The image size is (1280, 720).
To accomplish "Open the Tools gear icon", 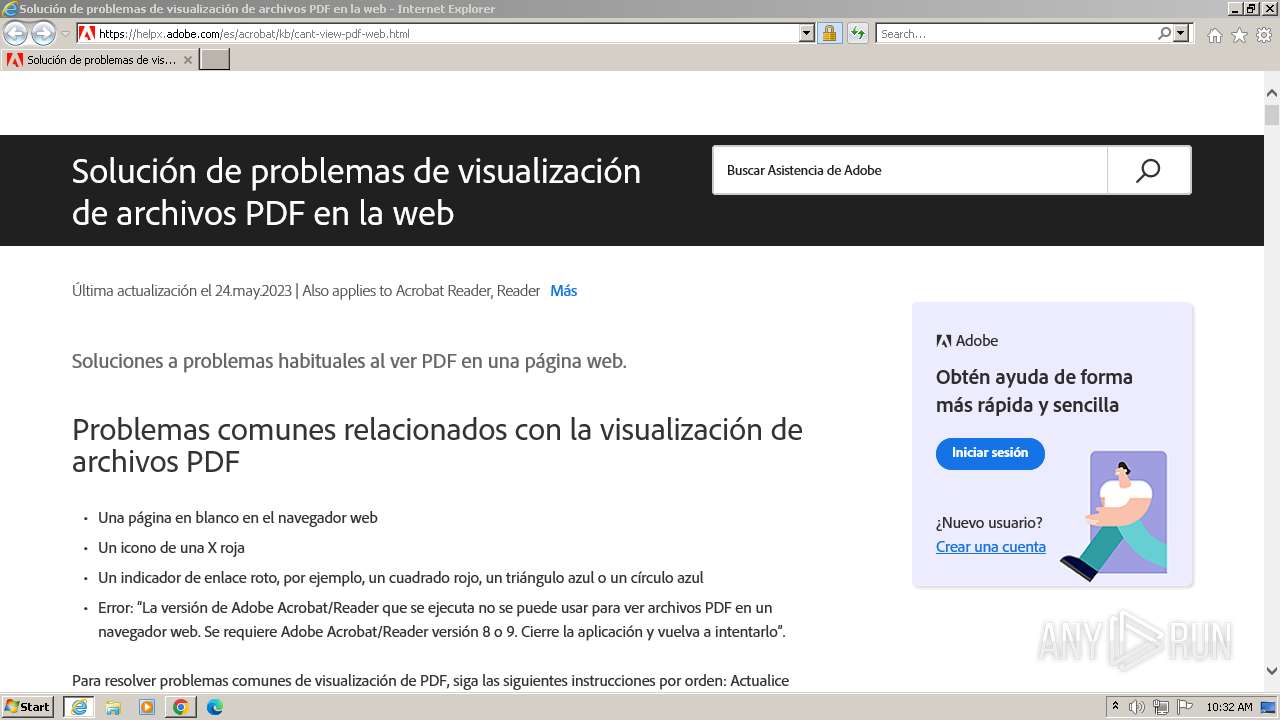I will pos(1264,35).
